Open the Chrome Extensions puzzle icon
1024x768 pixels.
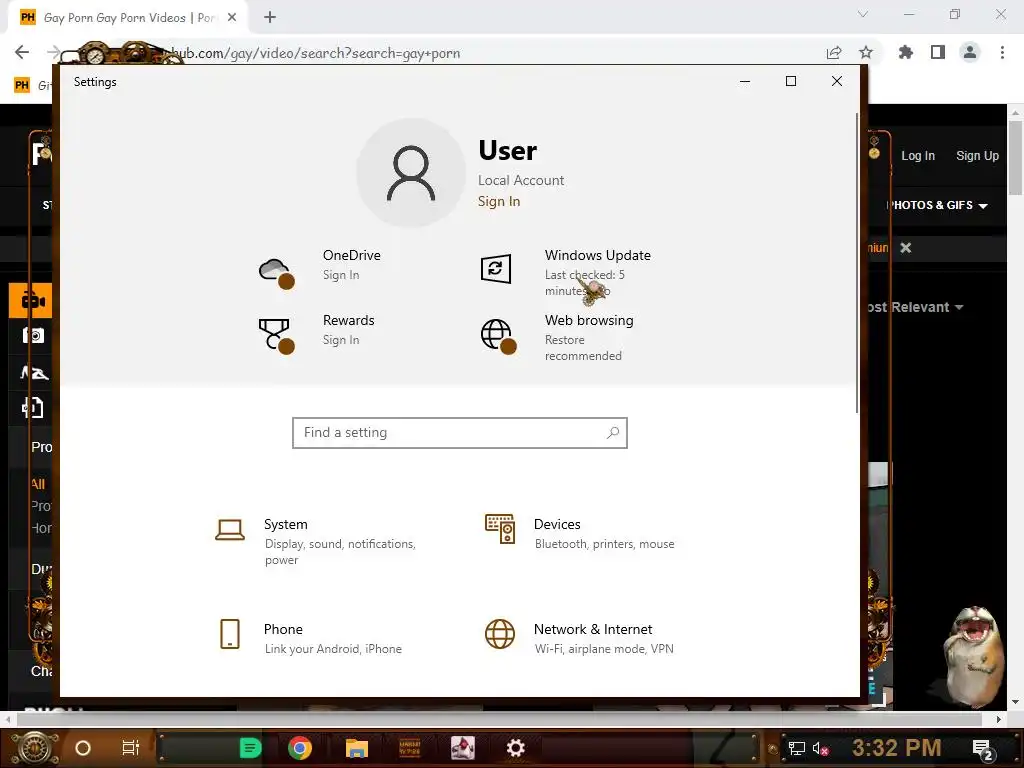tap(906, 52)
